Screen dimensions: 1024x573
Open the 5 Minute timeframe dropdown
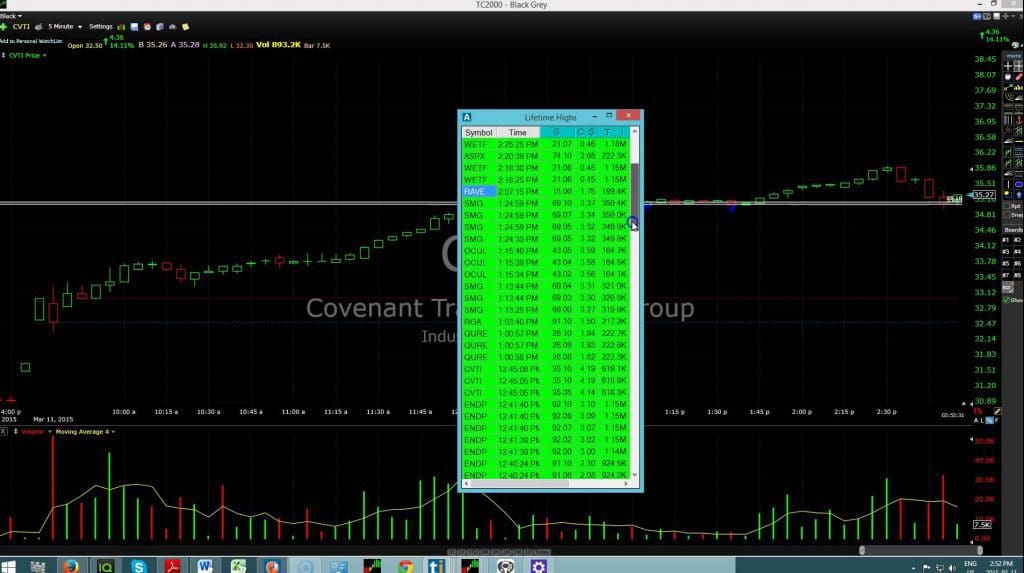(65, 27)
